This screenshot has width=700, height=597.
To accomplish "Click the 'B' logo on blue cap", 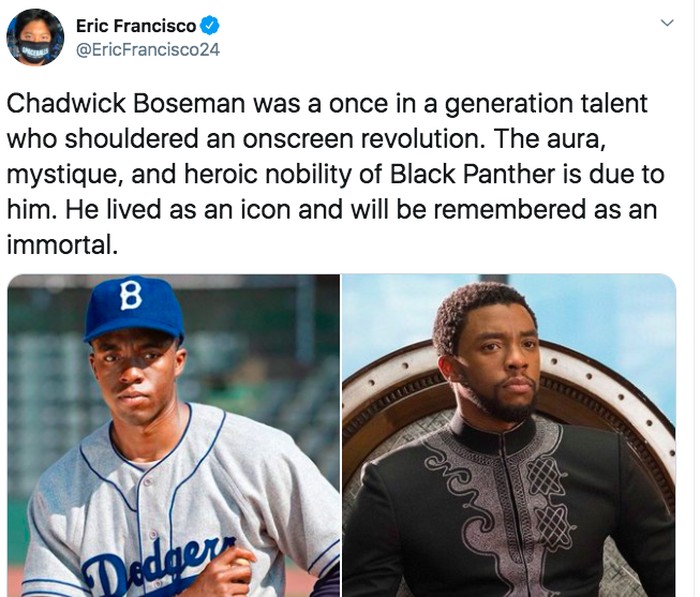I will tap(131, 294).
